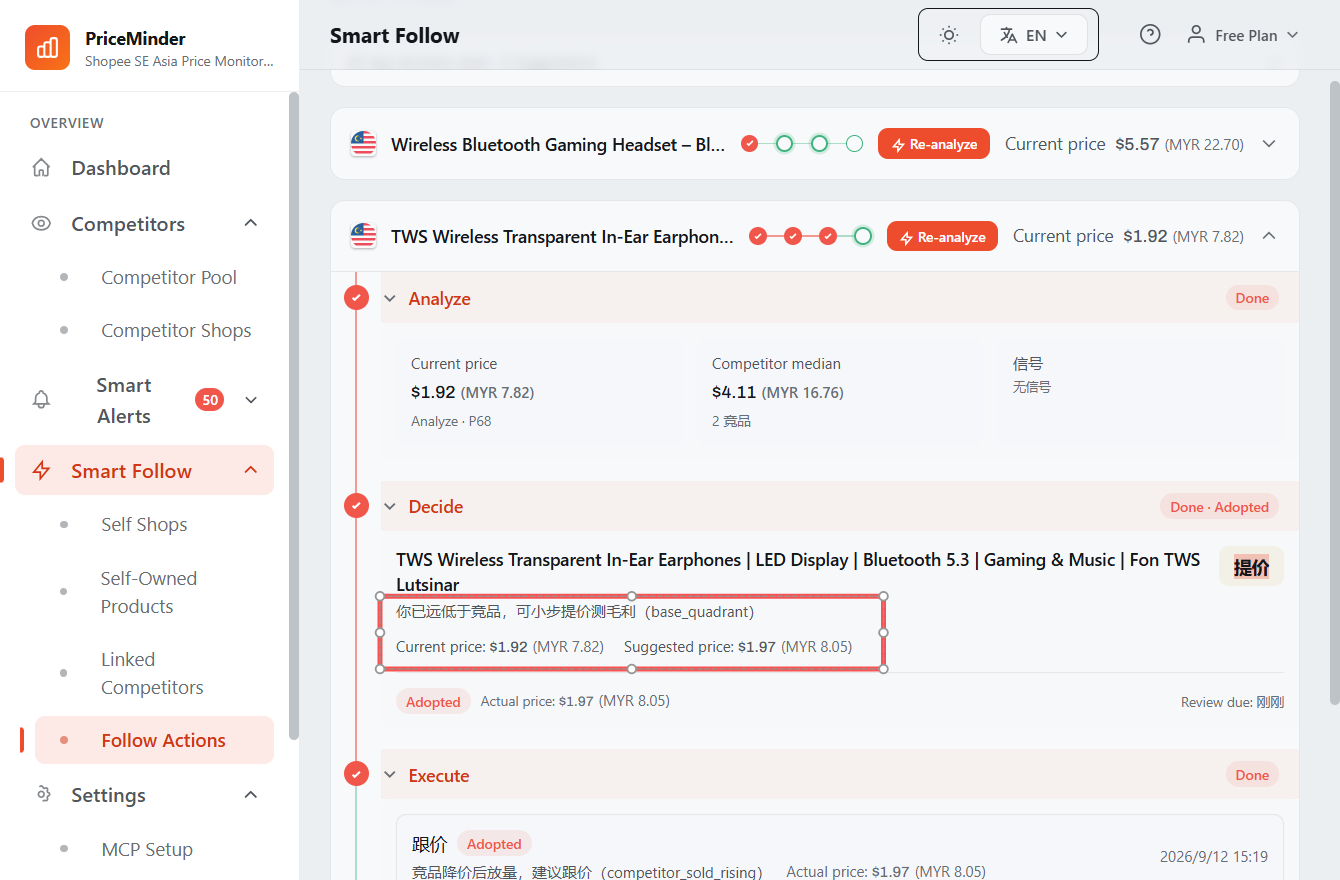Screen dimensions: 1340x880
Task: Collapse the Analyze step
Action: 390,299
